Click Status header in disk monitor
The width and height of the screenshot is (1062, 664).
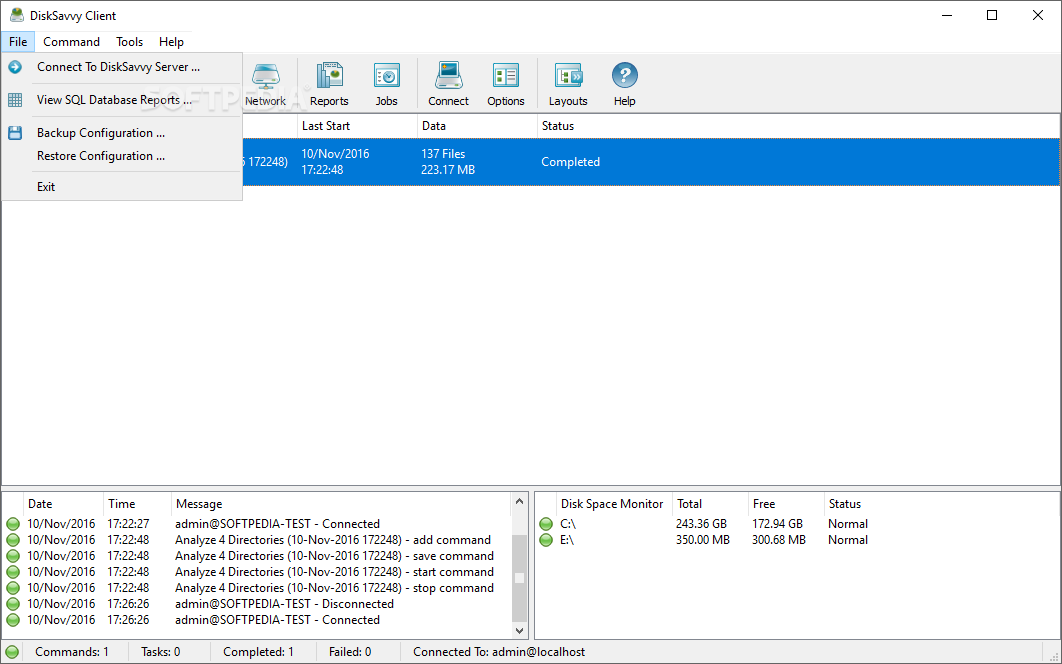tap(941, 503)
